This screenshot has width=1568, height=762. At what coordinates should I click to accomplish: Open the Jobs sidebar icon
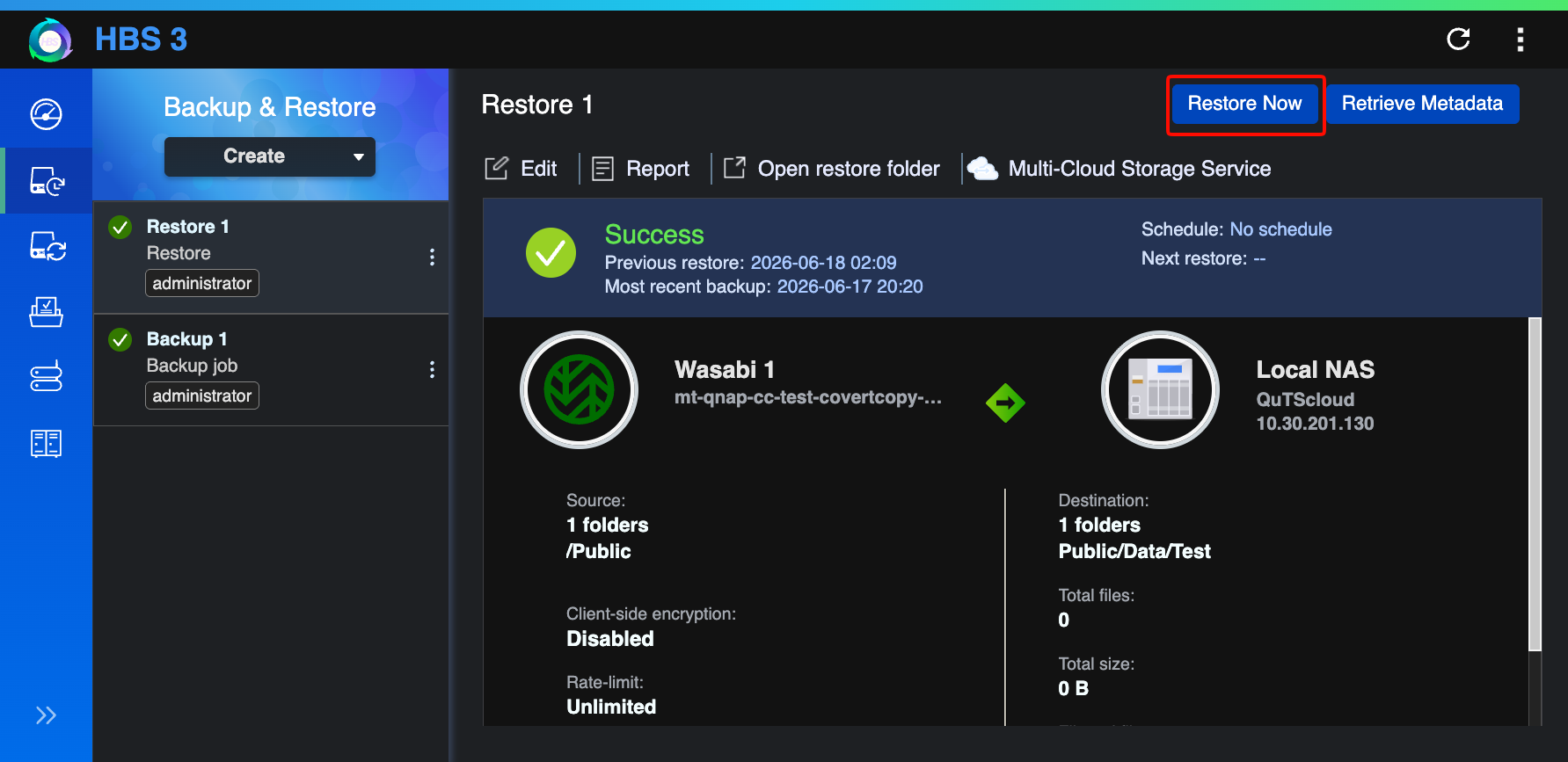46,312
